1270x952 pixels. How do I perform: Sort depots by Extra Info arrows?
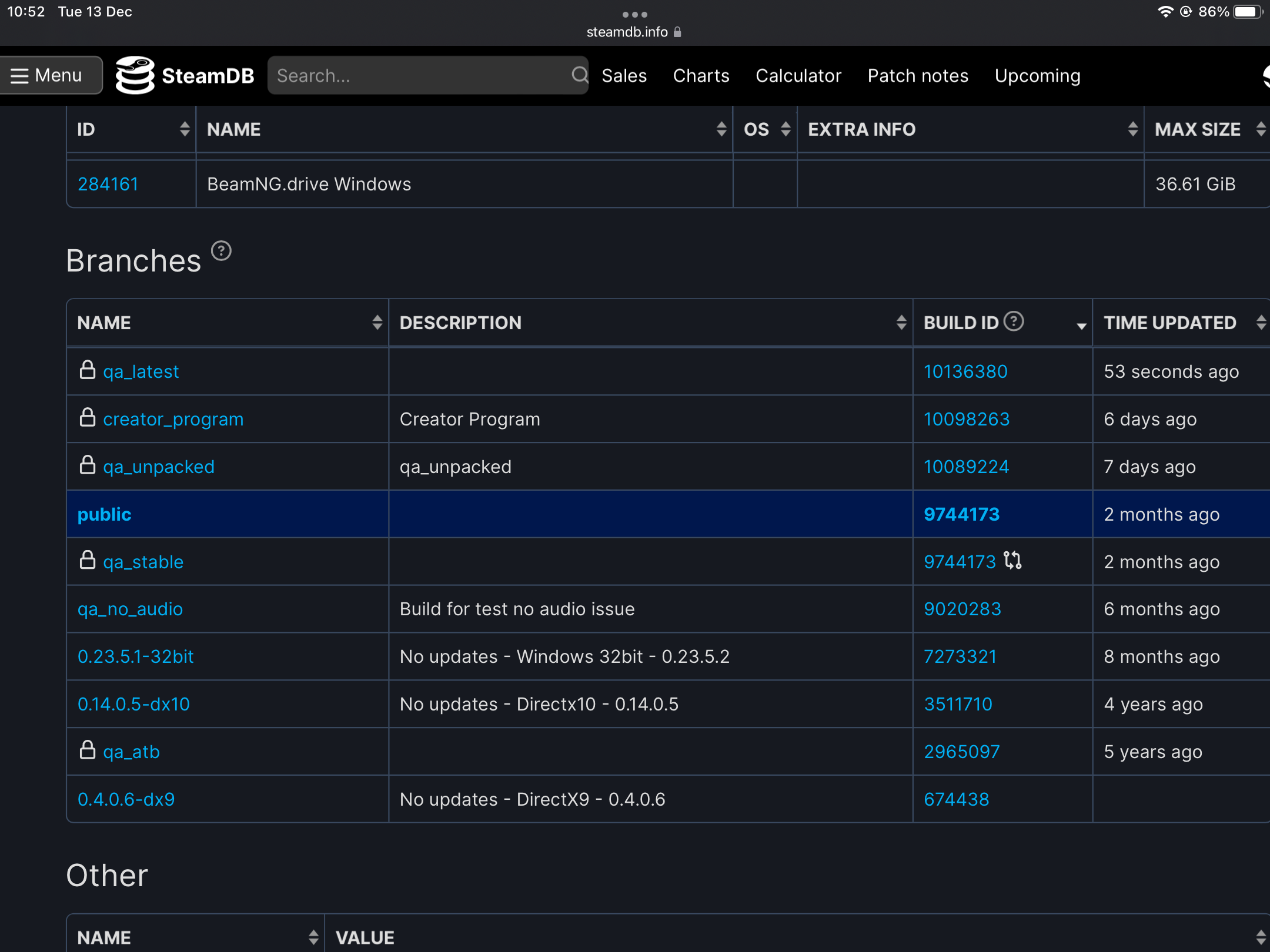1132,129
